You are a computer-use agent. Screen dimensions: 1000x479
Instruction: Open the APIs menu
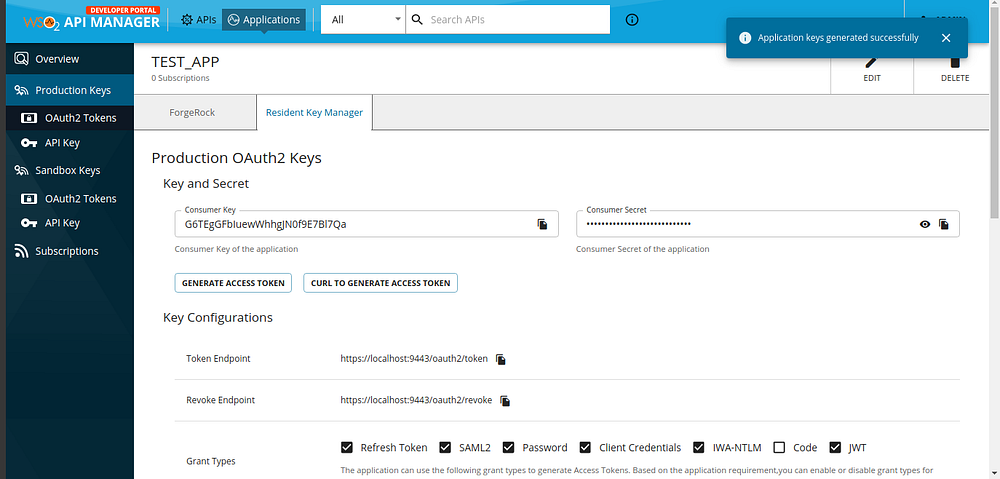point(198,20)
